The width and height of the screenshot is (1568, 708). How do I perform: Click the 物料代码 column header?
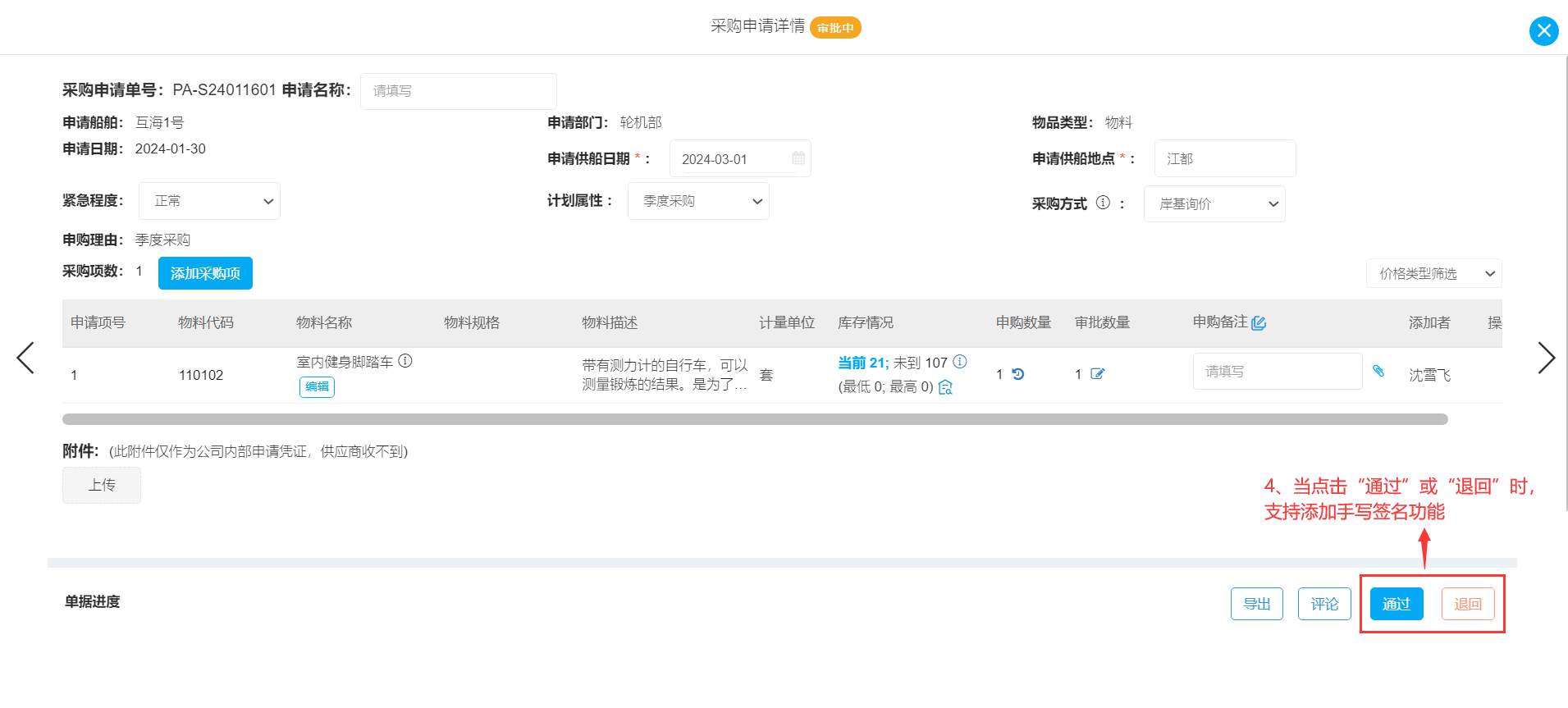point(206,322)
